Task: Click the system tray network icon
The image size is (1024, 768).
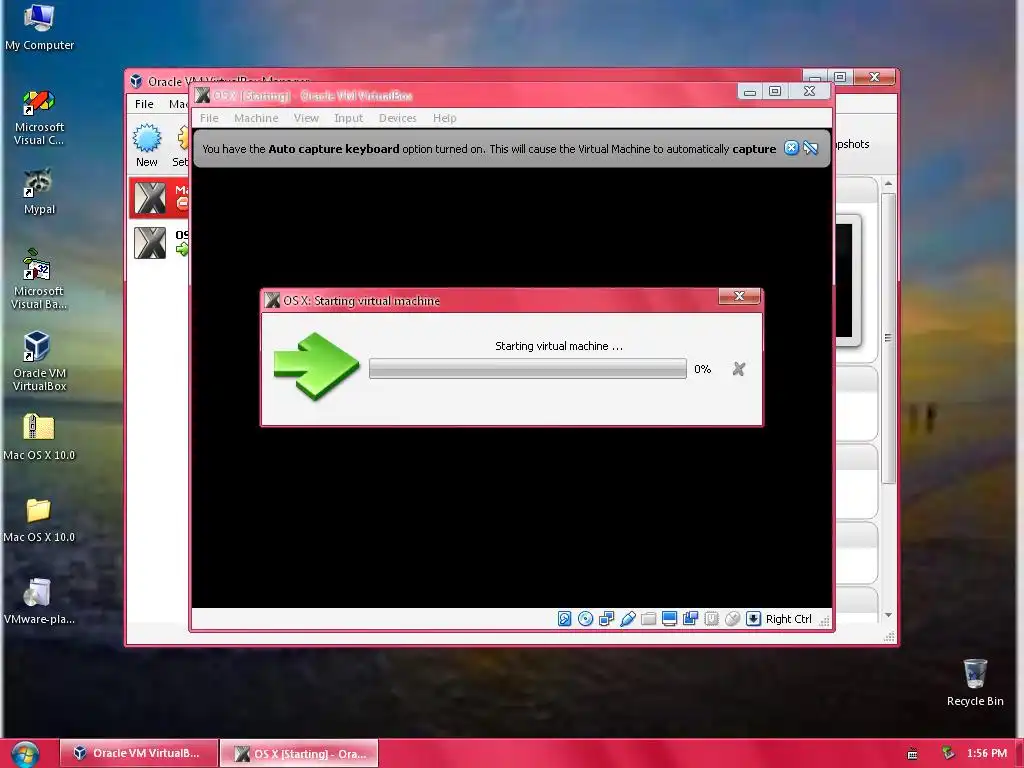Action: point(948,754)
